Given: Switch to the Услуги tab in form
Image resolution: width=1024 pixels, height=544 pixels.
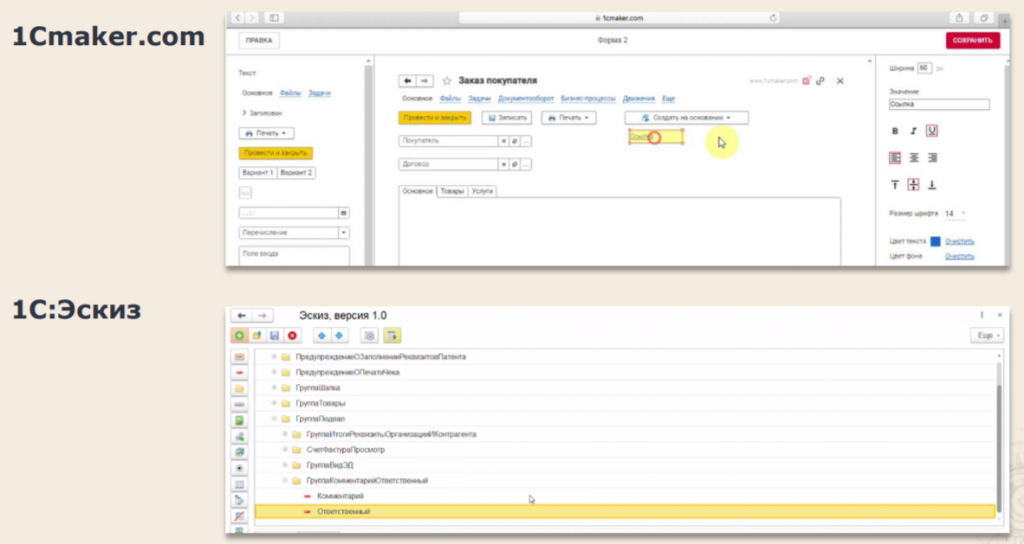Looking at the screenshot, I should 482,191.
